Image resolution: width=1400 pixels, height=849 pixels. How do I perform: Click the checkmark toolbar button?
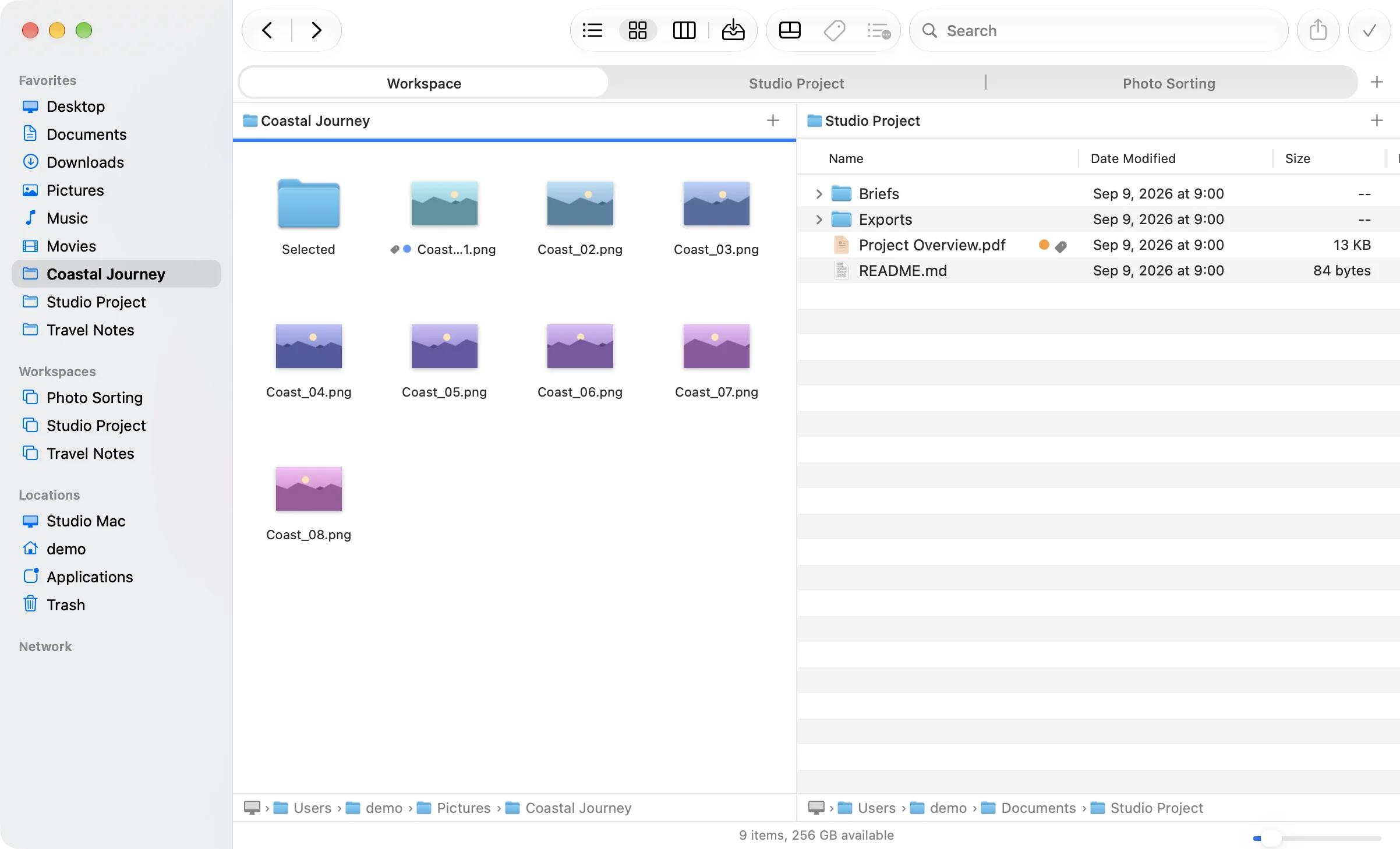(1369, 30)
